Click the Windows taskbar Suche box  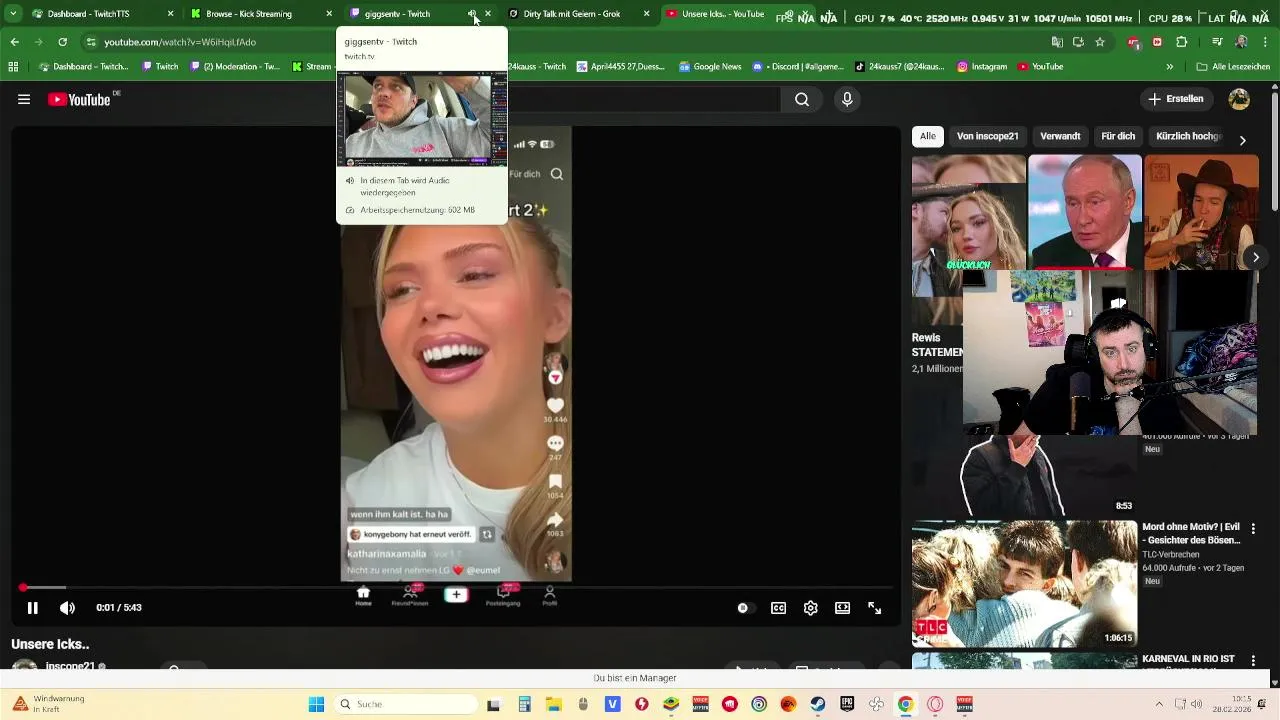tap(406, 704)
